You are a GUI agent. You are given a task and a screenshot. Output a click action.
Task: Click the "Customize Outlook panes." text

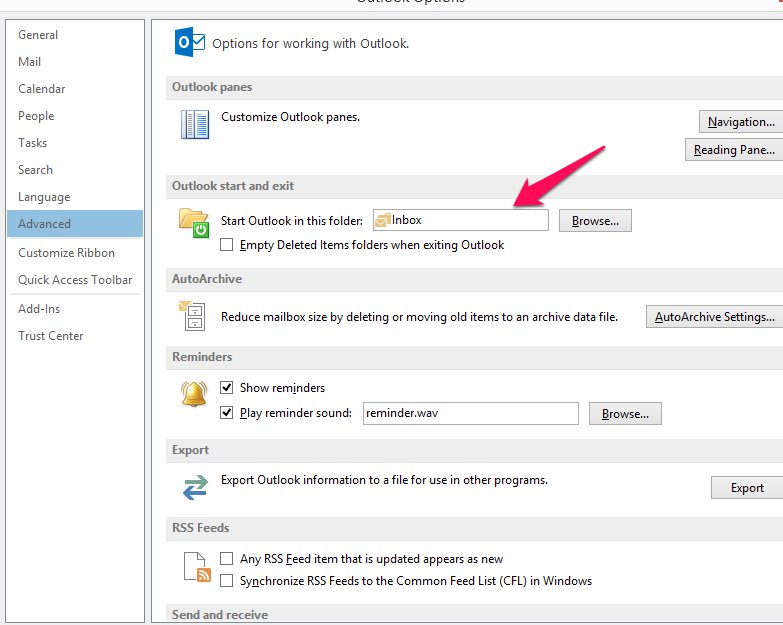pos(290,117)
